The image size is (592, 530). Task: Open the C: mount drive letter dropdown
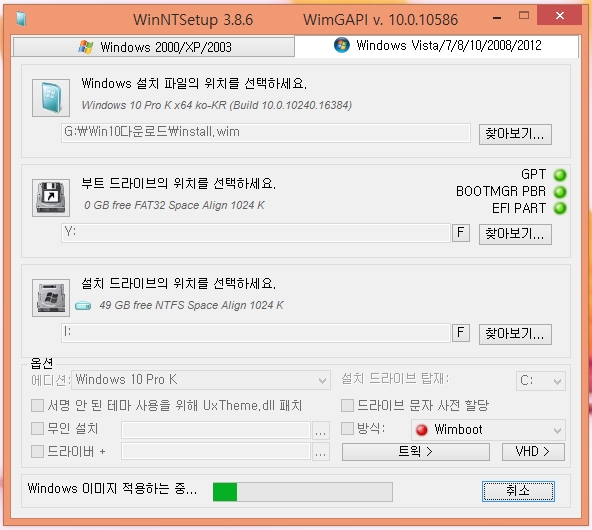tap(541, 381)
